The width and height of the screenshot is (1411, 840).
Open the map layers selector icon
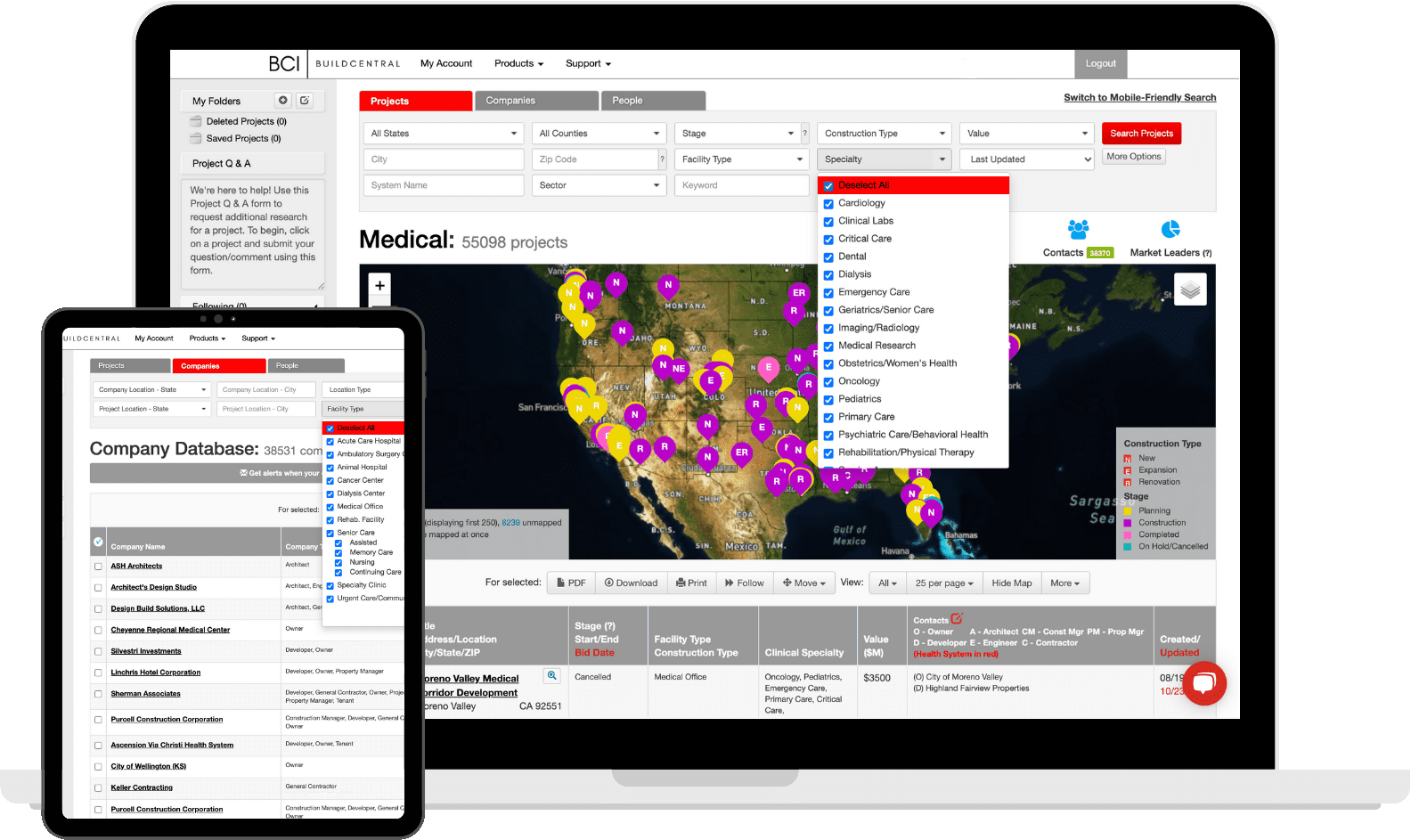click(x=1190, y=290)
